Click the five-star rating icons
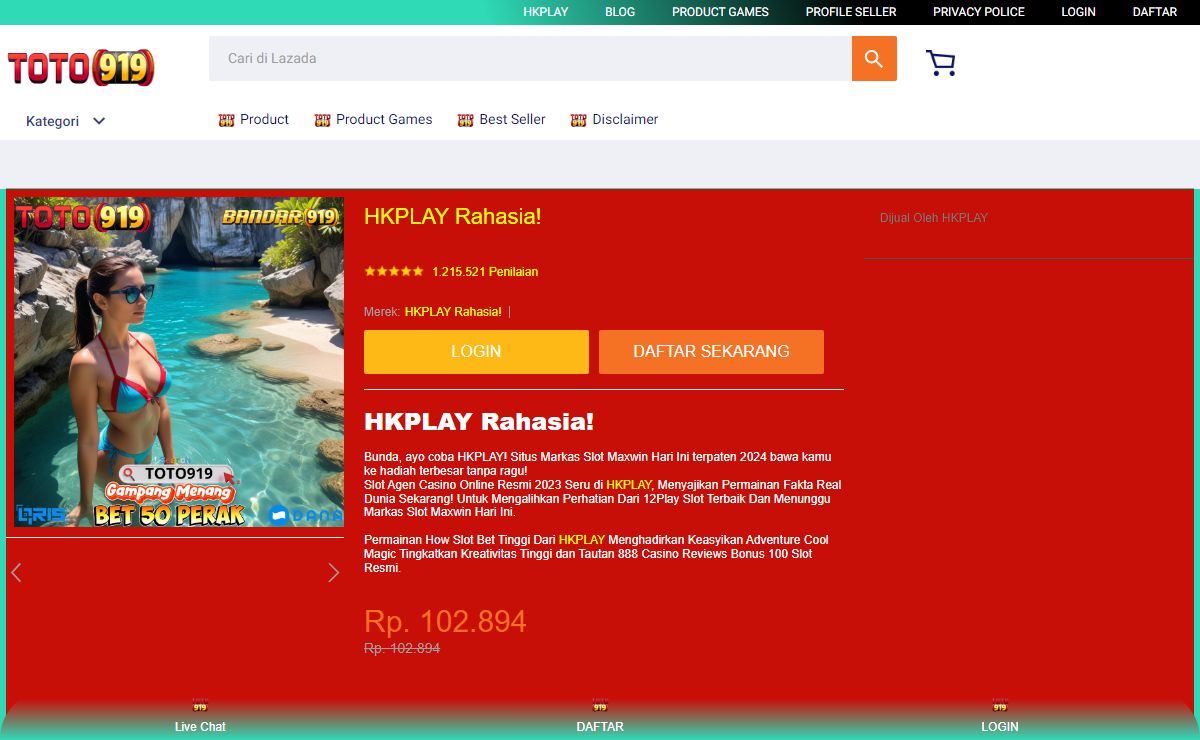The width and height of the screenshot is (1200, 740). [x=394, y=271]
